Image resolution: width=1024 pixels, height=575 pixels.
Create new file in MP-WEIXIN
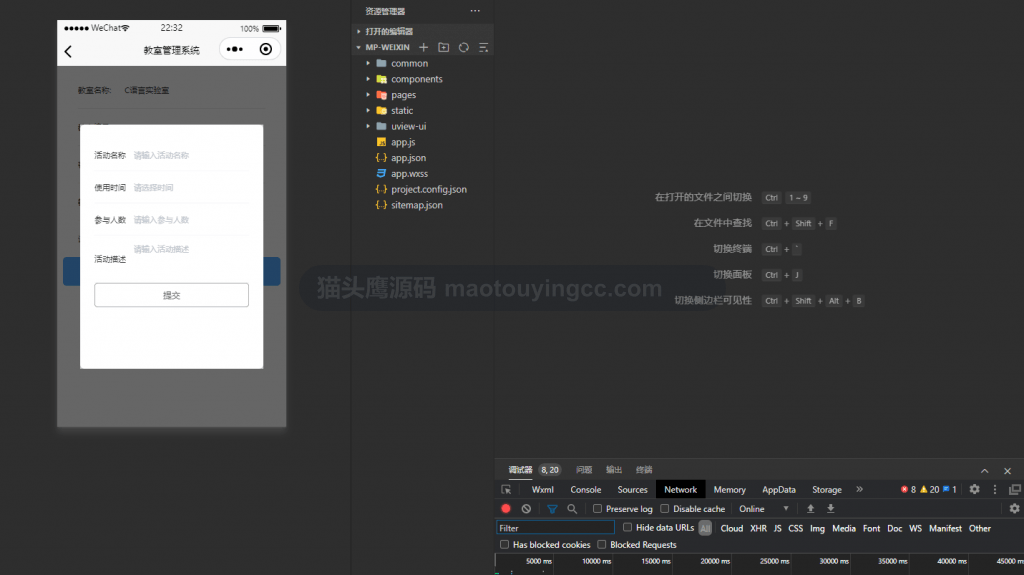click(x=423, y=47)
